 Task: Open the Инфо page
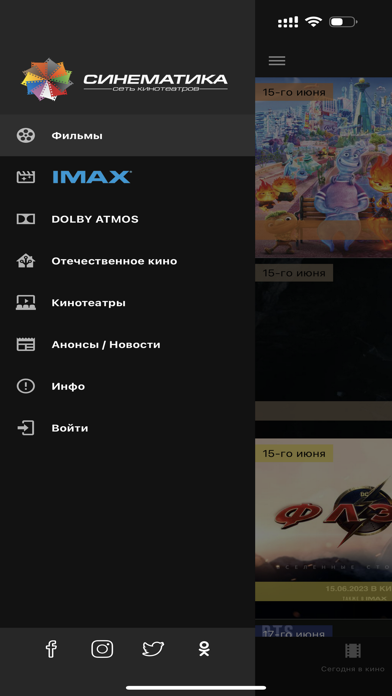pyautogui.click(x=127, y=386)
